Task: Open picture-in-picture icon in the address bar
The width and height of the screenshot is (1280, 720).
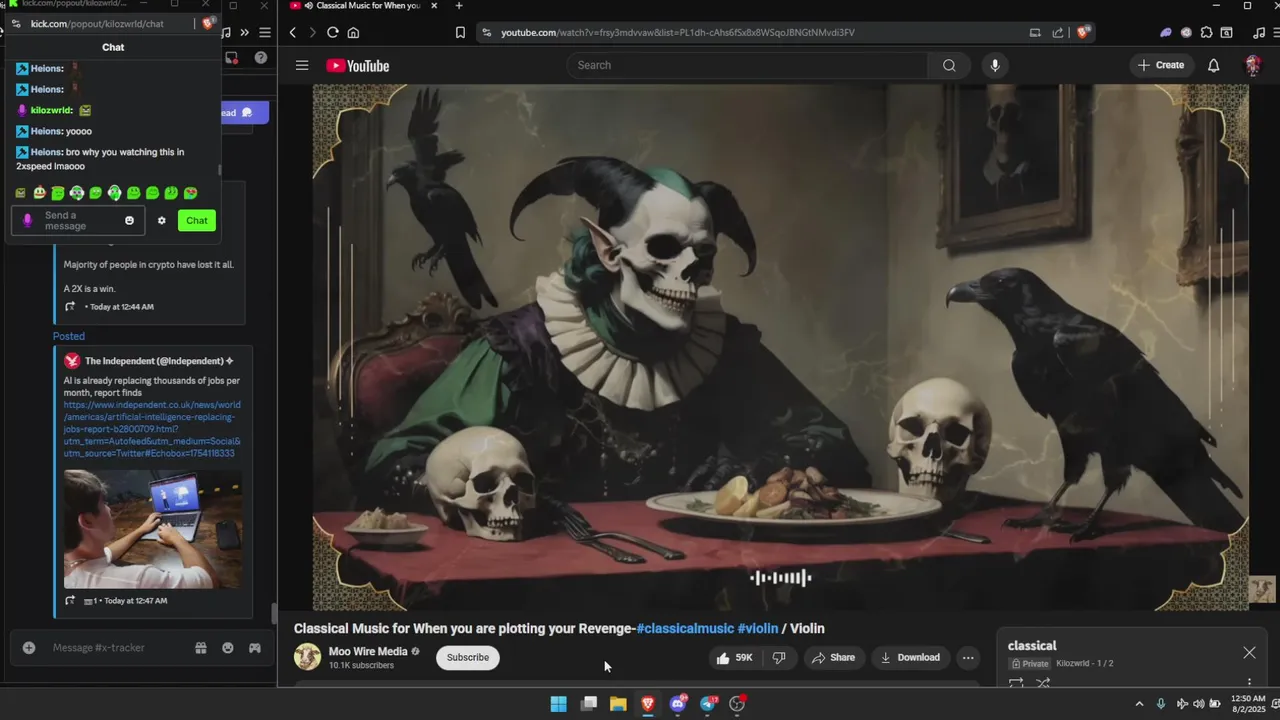Action: [x=1035, y=33]
